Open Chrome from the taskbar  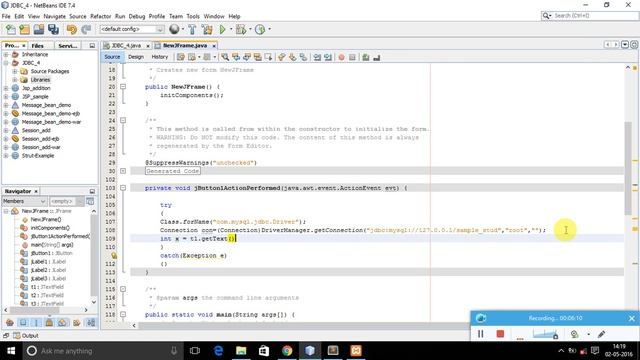tap(287, 351)
